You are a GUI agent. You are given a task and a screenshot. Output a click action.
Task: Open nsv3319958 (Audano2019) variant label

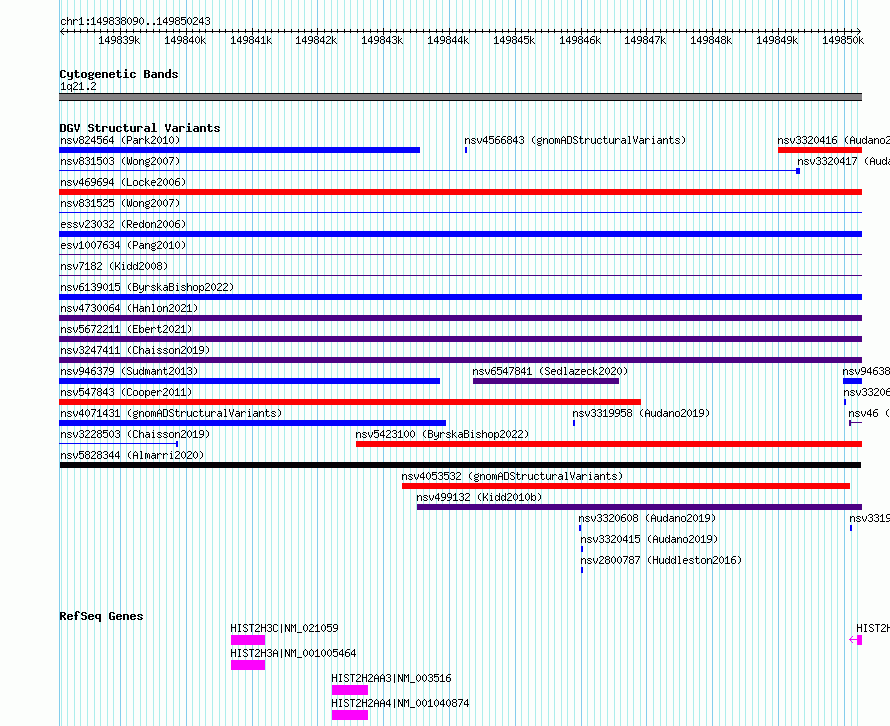coord(641,413)
